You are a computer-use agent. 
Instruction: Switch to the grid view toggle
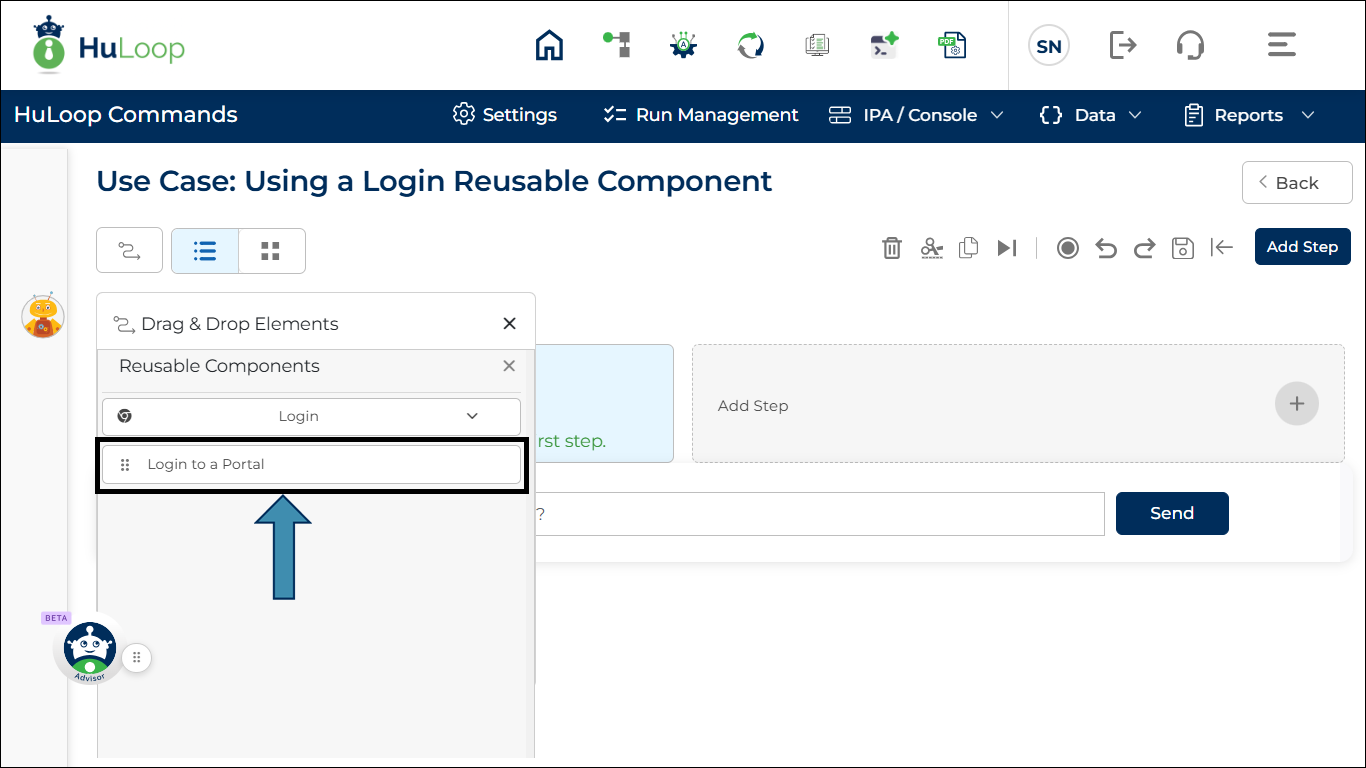pyautogui.click(x=271, y=251)
